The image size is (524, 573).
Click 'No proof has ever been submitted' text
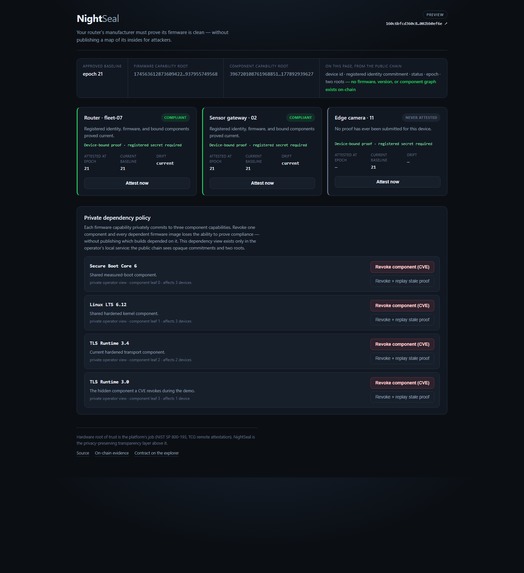[383, 129]
